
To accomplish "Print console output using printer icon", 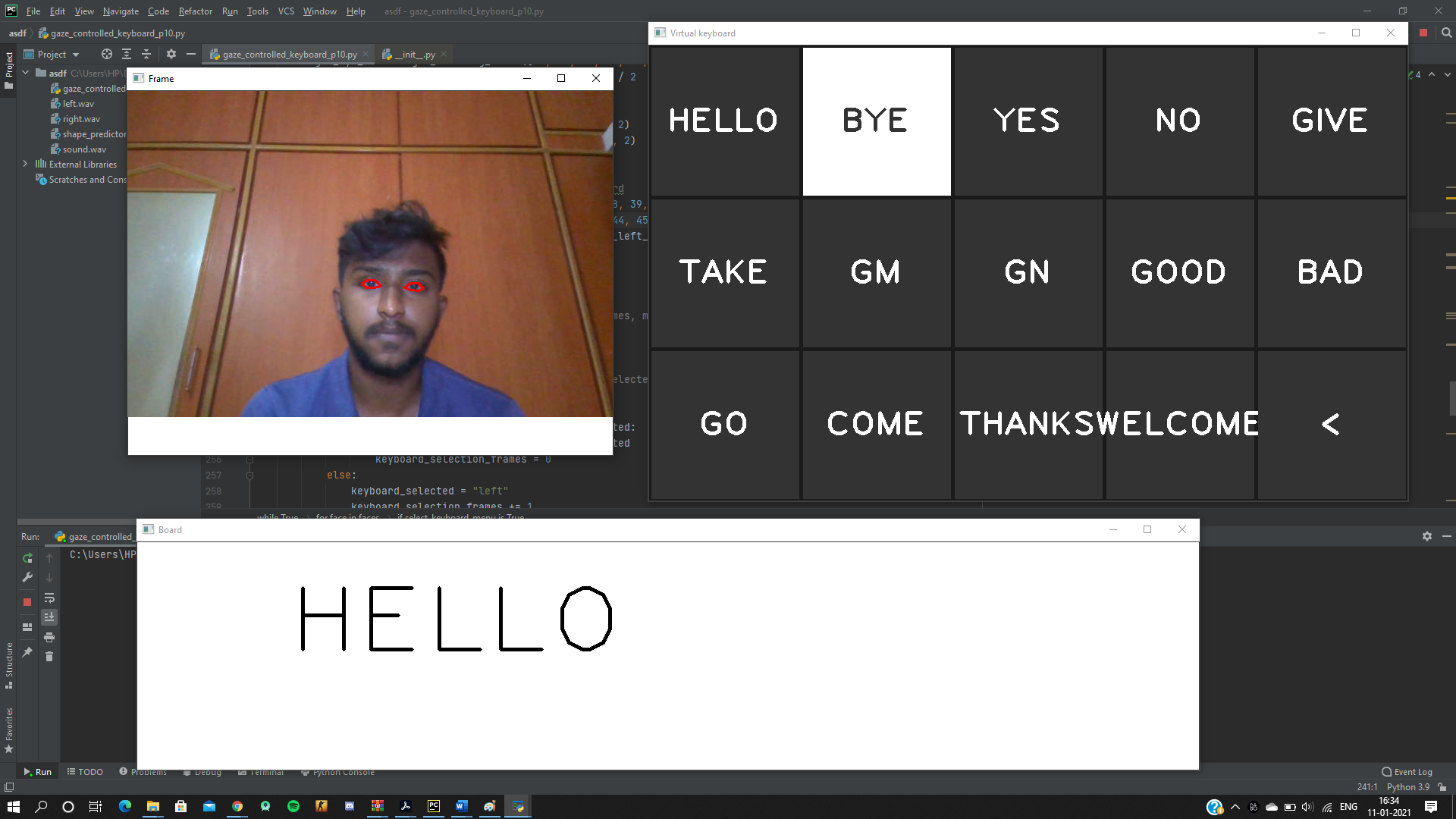I will (49, 637).
